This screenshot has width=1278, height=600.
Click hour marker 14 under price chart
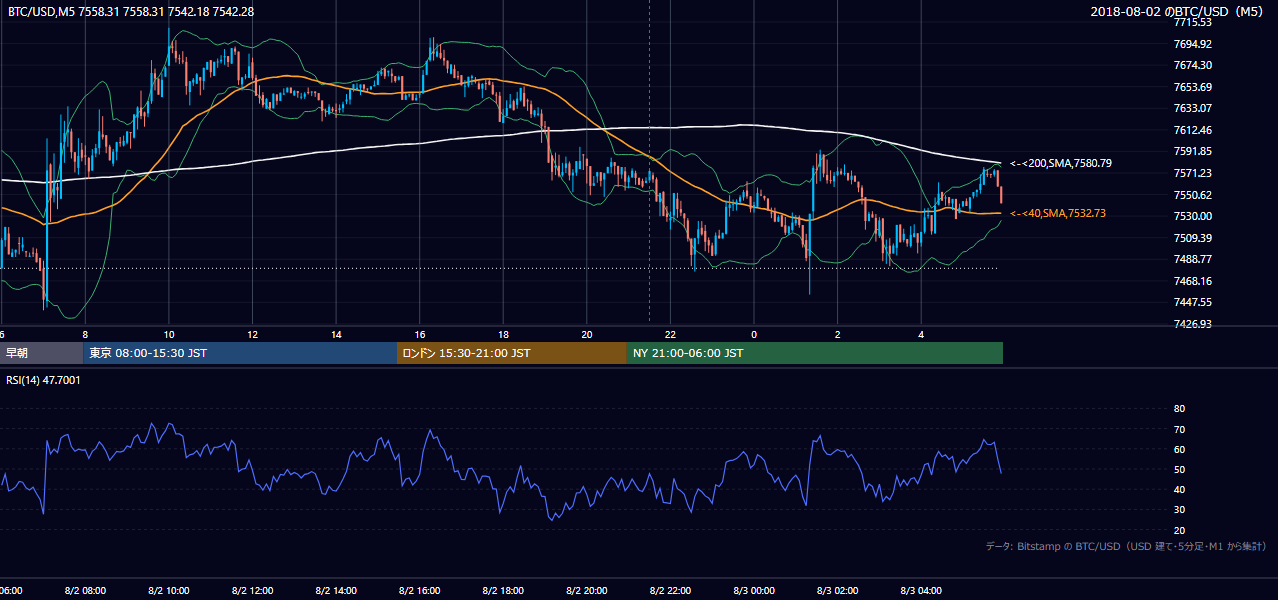click(x=336, y=334)
